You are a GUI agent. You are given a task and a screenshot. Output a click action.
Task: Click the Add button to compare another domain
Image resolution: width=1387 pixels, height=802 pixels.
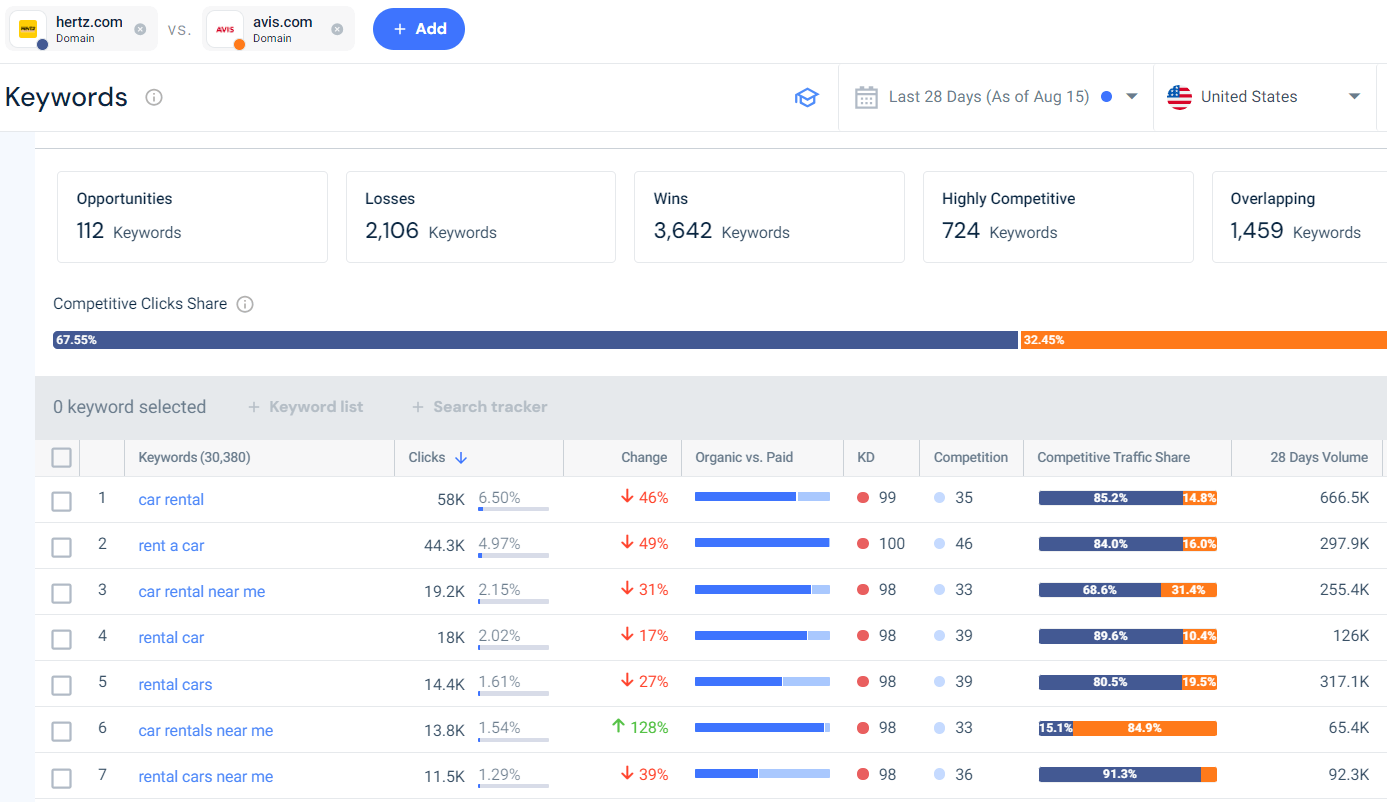[418, 29]
